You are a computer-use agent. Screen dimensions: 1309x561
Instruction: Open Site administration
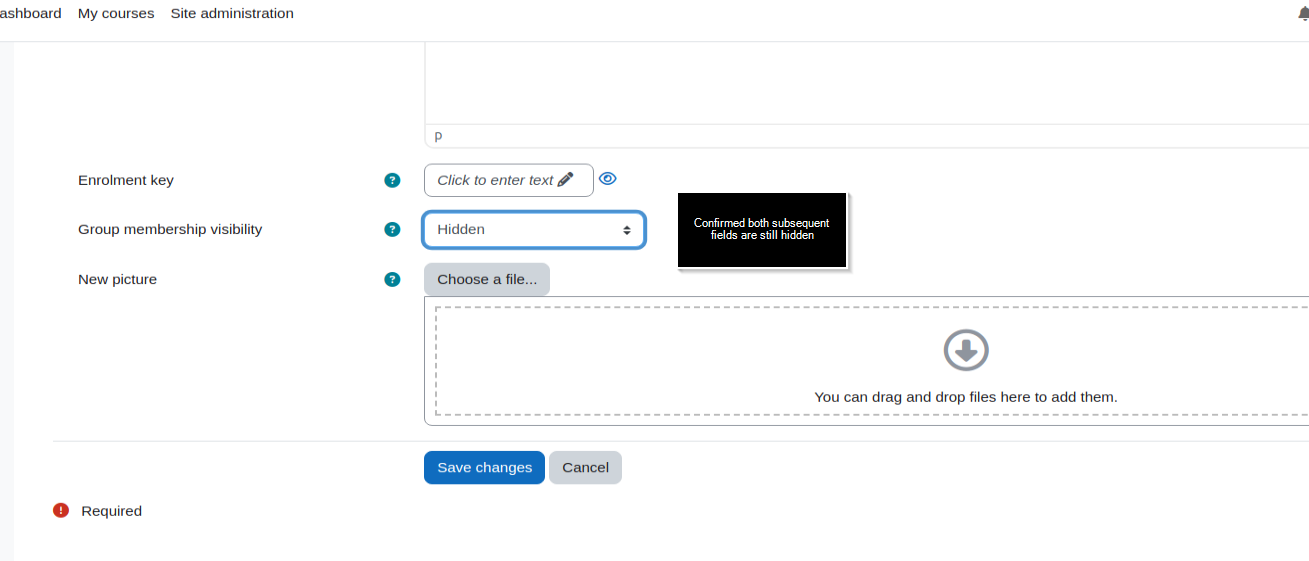pyautogui.click(x=232, y=13)
